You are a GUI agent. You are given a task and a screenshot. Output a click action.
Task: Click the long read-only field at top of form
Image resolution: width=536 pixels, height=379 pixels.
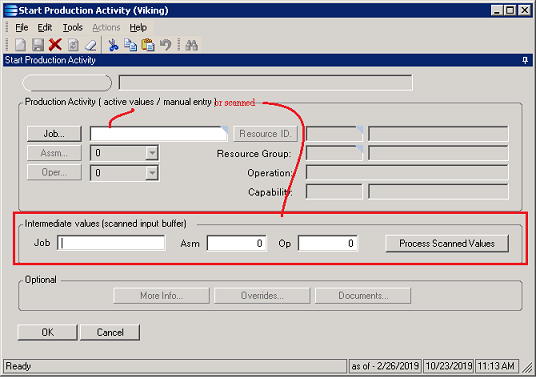[x=266, y=83]
